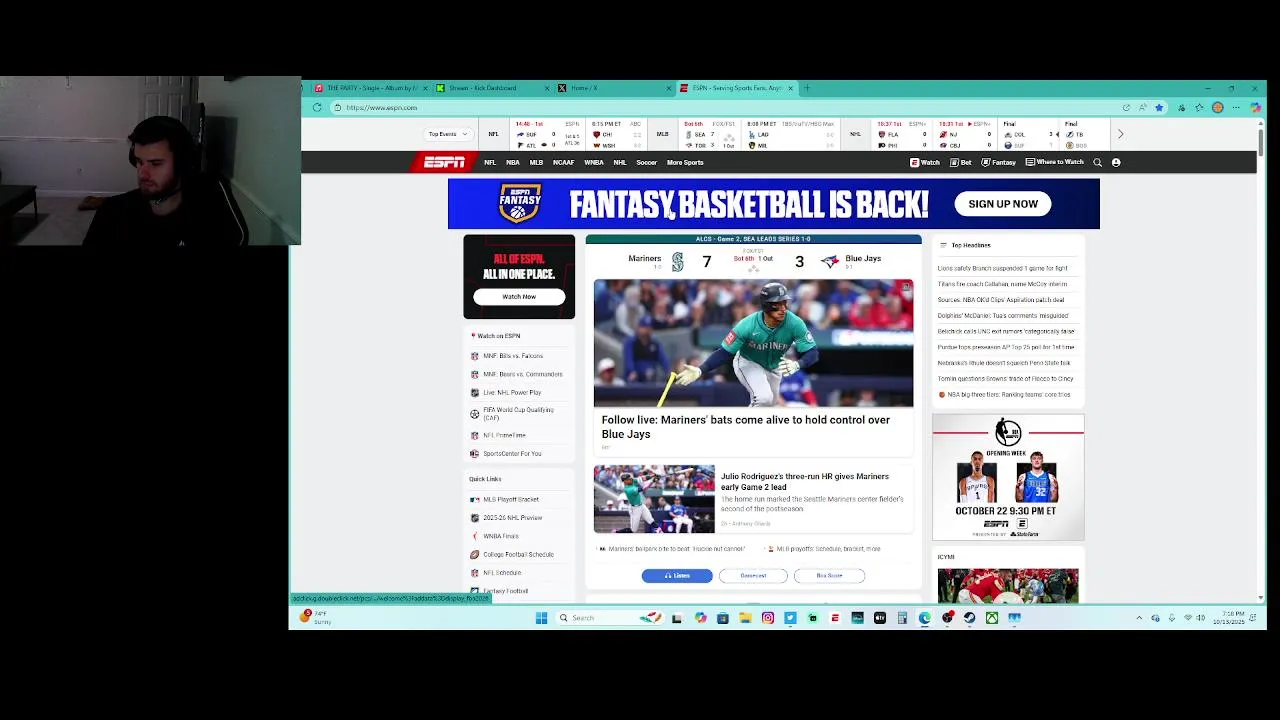Bookmark this page with the star icon
Screen dimensions: 1280x720
(1159, 107)
